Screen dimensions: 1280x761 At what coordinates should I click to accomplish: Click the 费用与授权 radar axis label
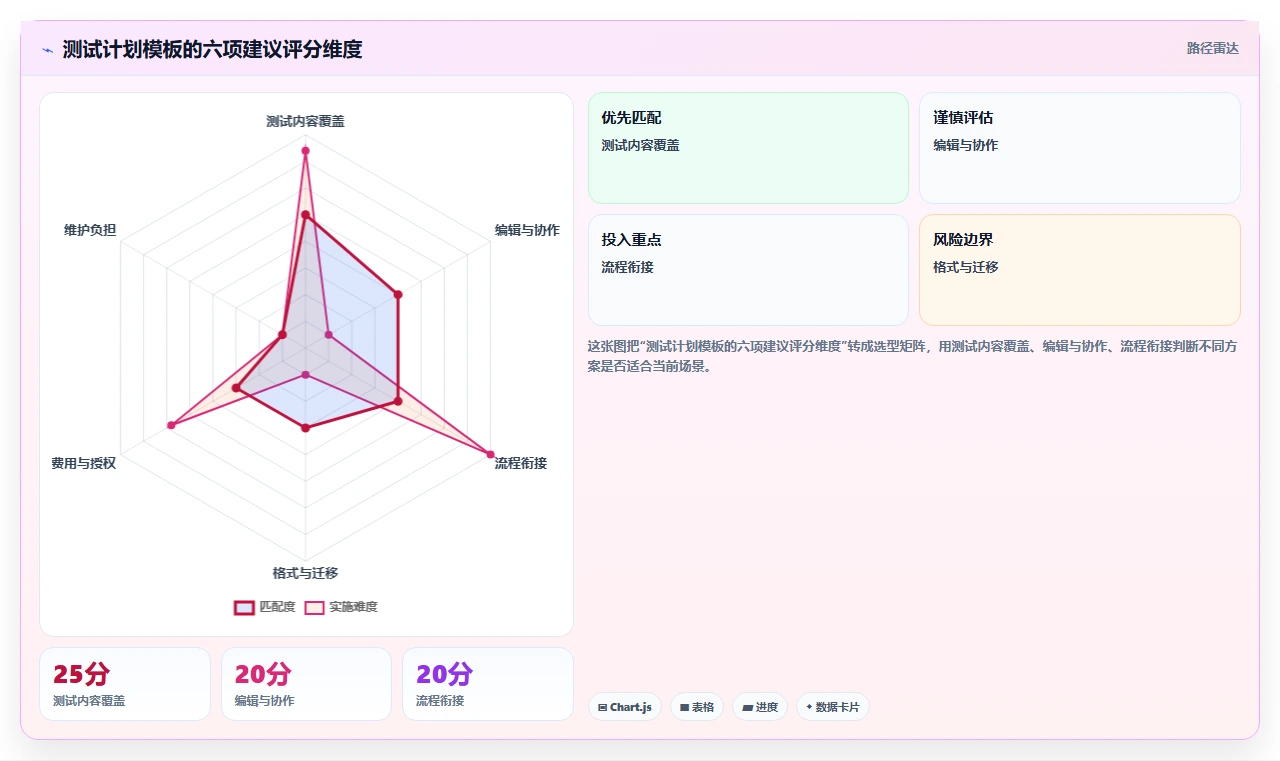tap(84, 463)
